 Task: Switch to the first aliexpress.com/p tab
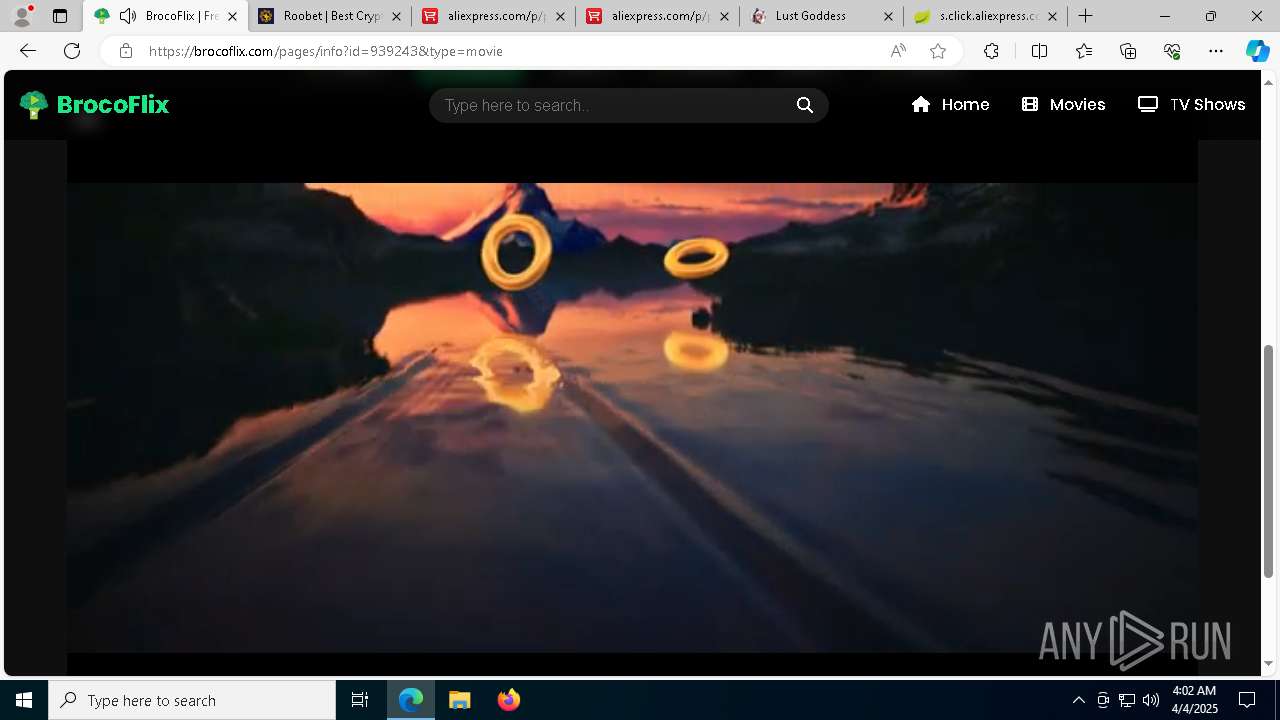point(493,16)
